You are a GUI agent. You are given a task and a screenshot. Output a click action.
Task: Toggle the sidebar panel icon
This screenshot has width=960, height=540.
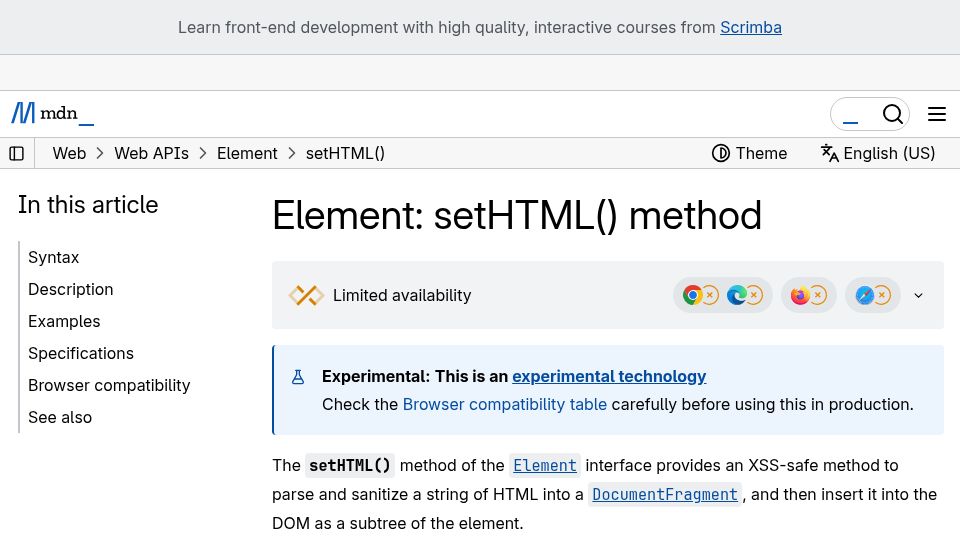pos(17,153)
